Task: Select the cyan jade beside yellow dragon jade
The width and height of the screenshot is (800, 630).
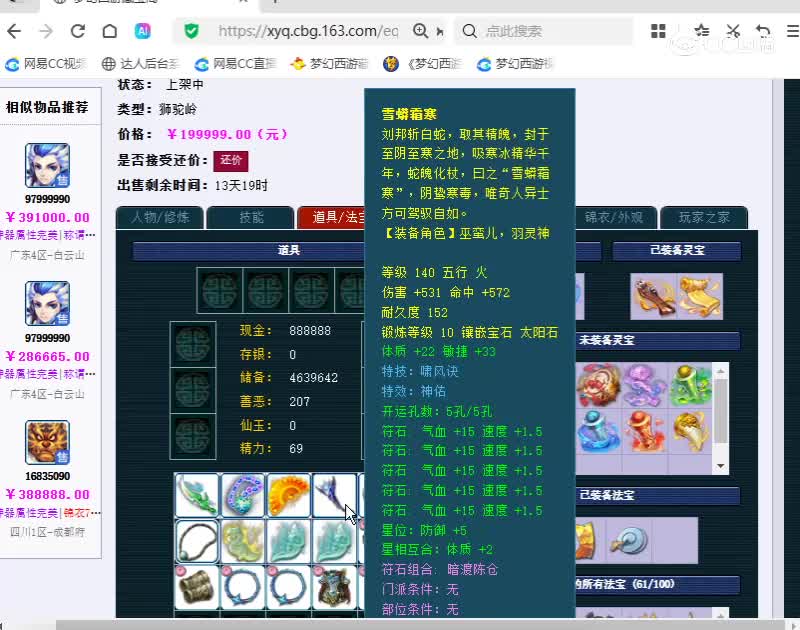Action: (288, 541)
